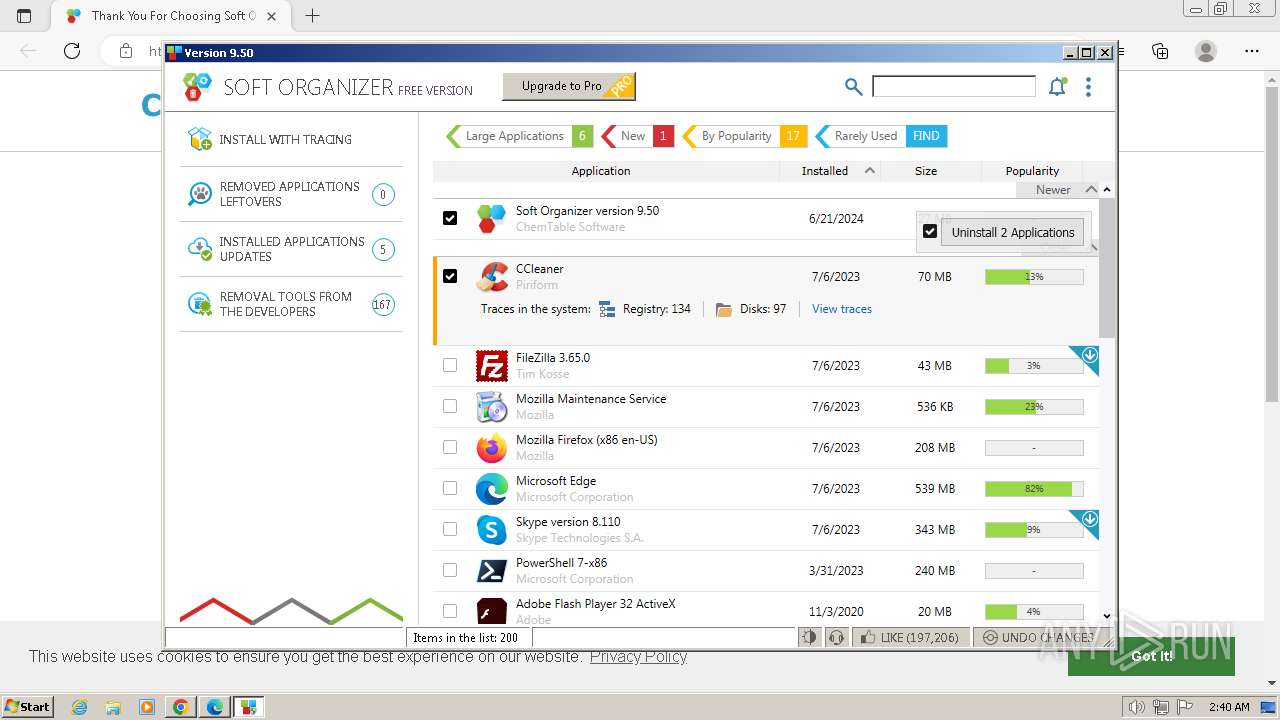
Task: Click the Registry traces icon for CCleaner
Action: tap(607, 309)
